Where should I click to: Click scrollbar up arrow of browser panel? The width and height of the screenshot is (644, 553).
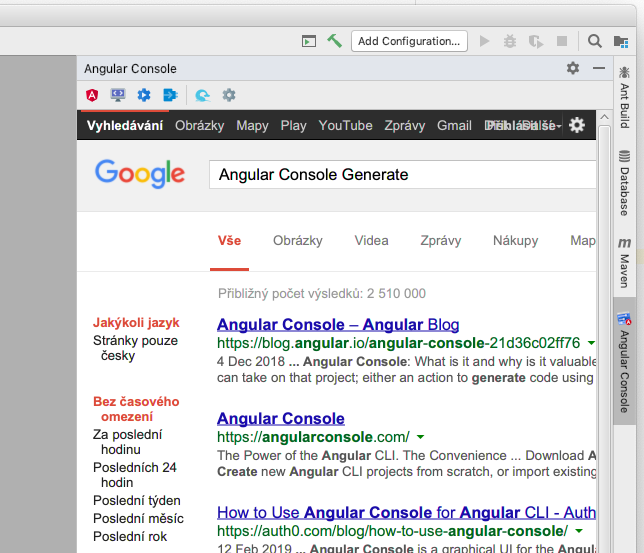pyautogui.click(x=604, y=117)
